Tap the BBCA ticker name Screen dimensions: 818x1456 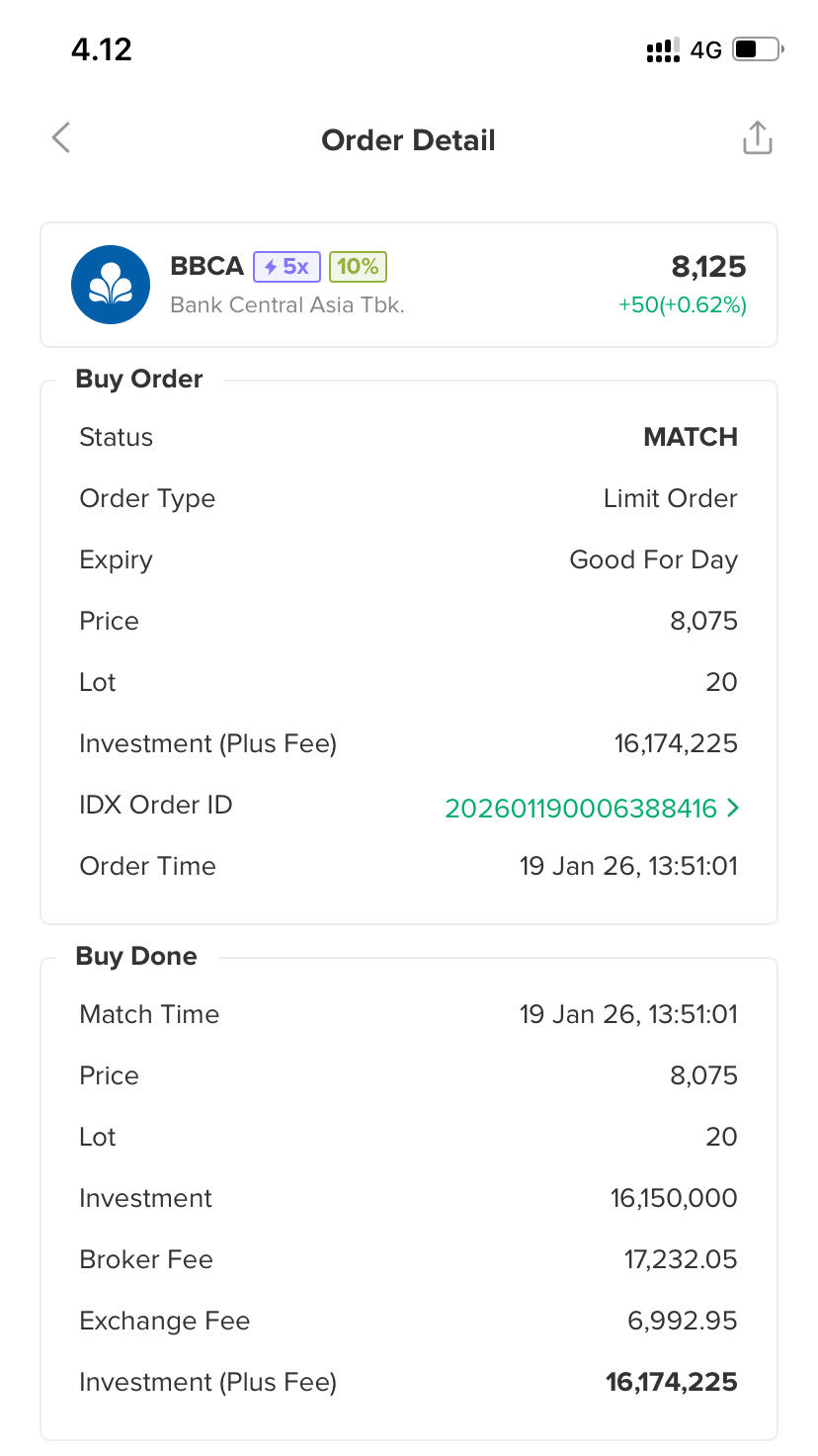coord(206,267)
